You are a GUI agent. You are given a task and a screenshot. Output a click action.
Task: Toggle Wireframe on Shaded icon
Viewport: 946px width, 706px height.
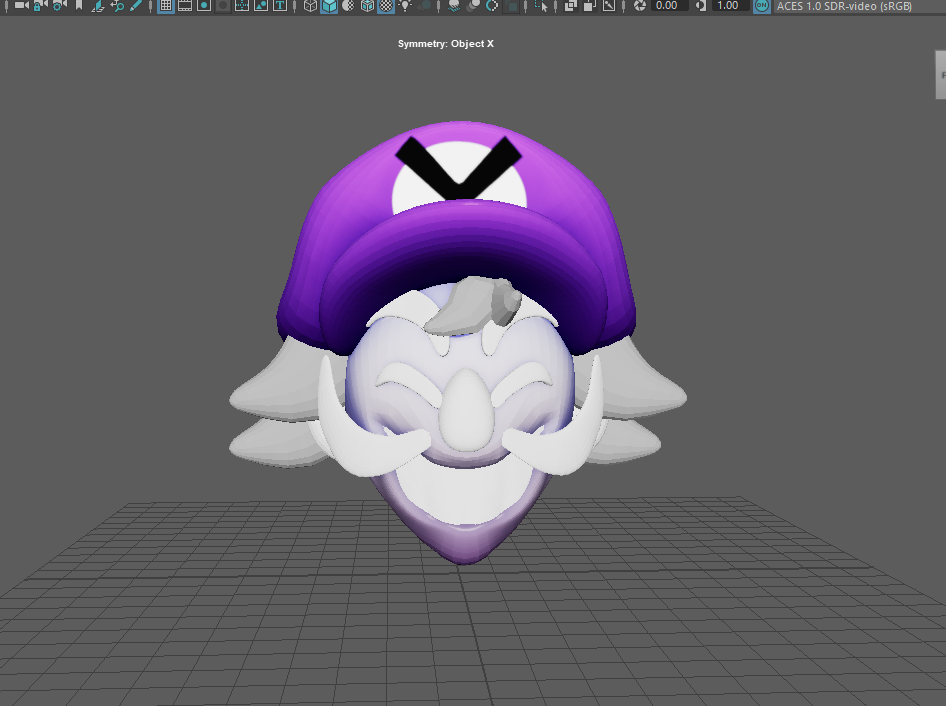coord(367,5)
